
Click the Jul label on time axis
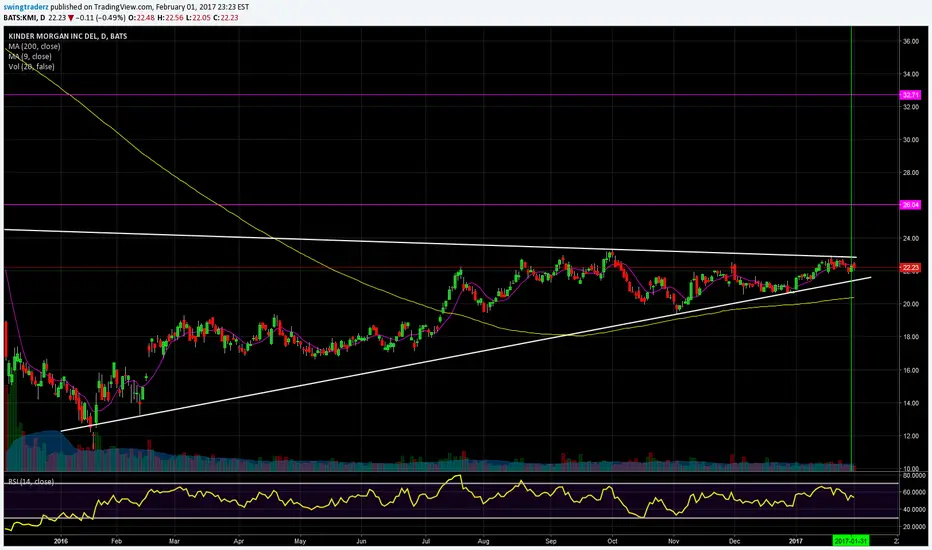426,541
